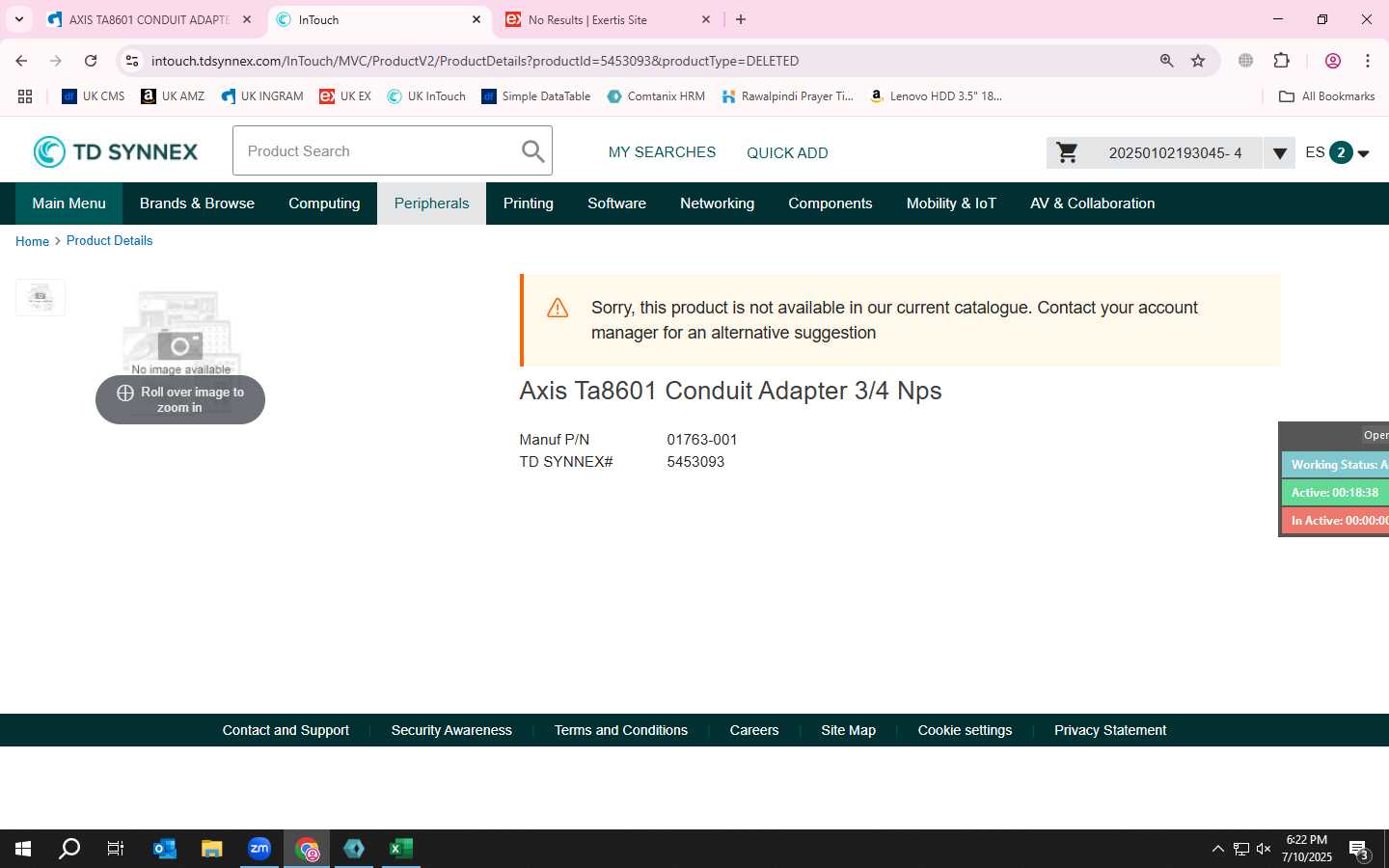This screenshot has height=868, width=1389.
Task: Open All Bookmarks folder
Action: pos(1326,96)
